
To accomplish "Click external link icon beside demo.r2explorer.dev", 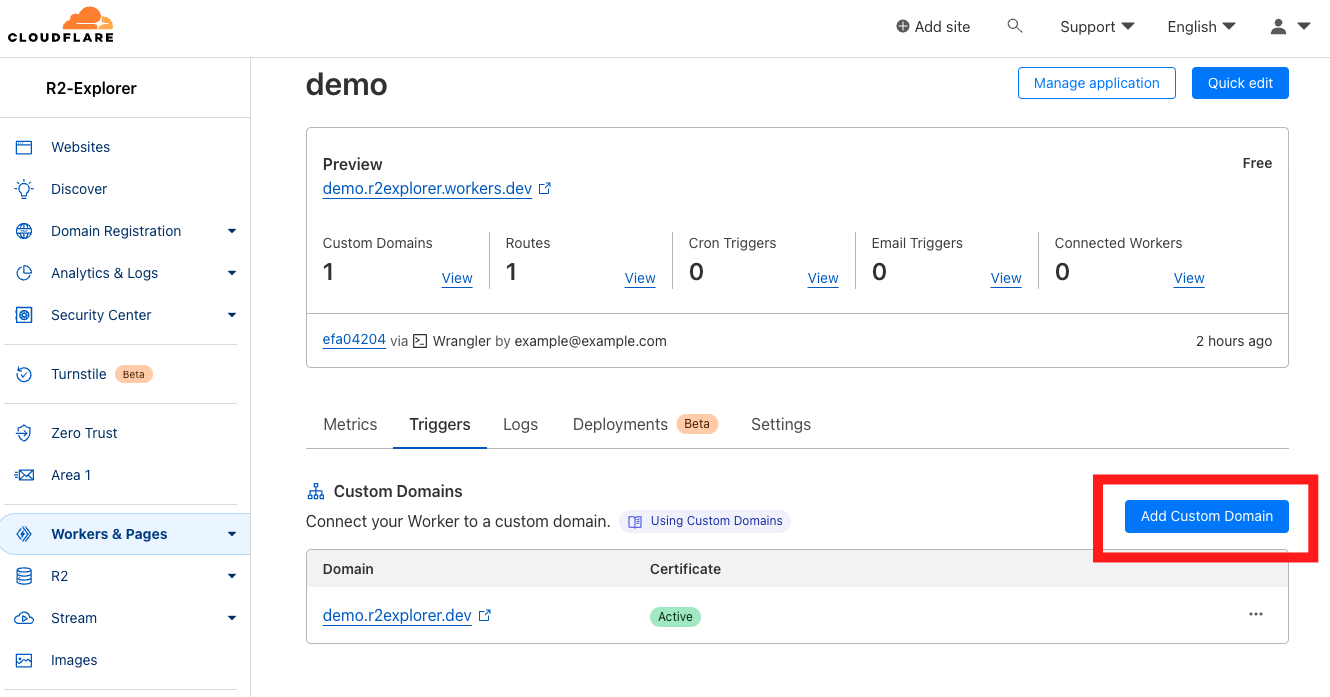I will [485, 616].
